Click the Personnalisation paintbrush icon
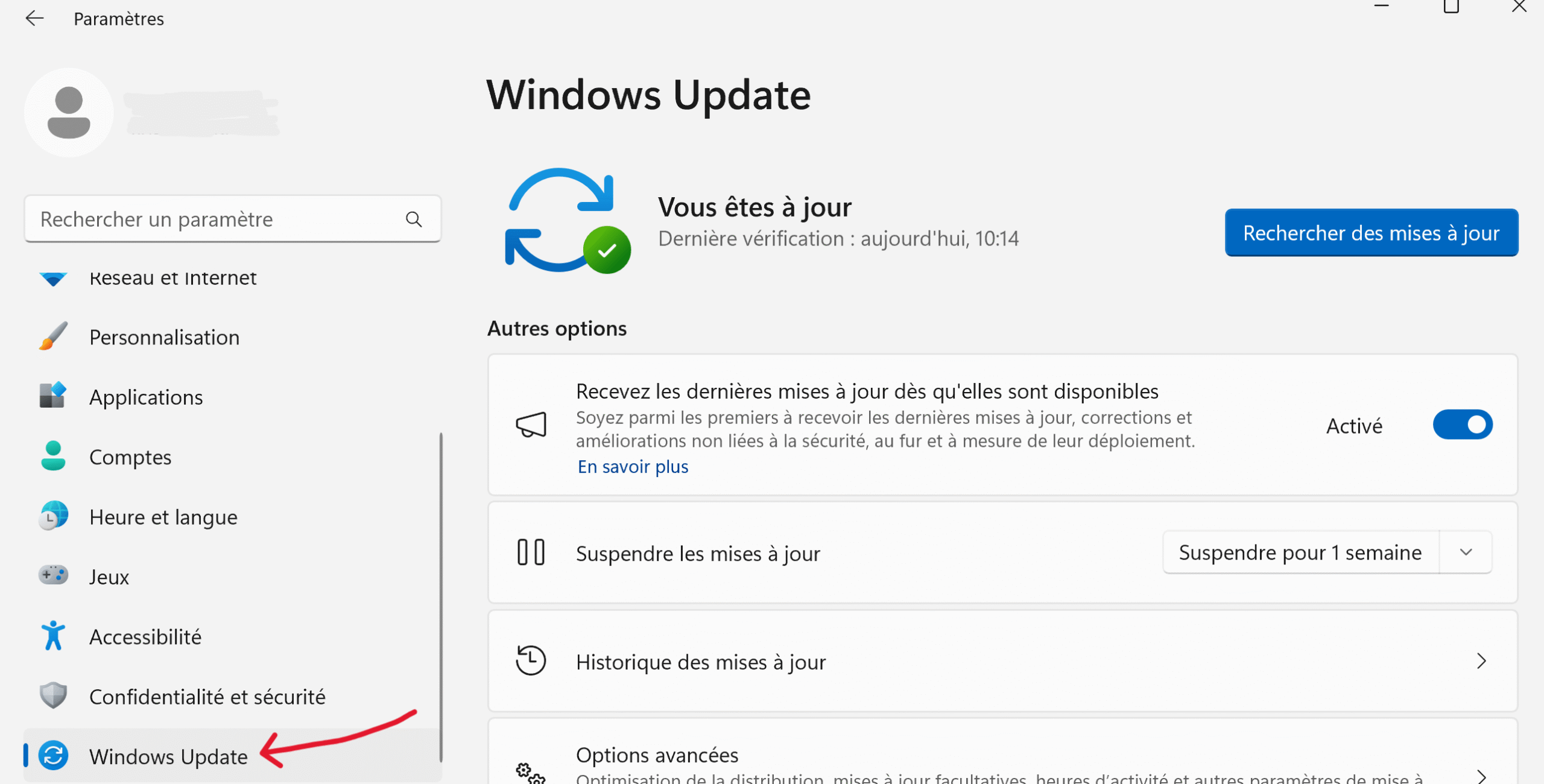The width and height of the screenshot is (1544, 784). 53,337
